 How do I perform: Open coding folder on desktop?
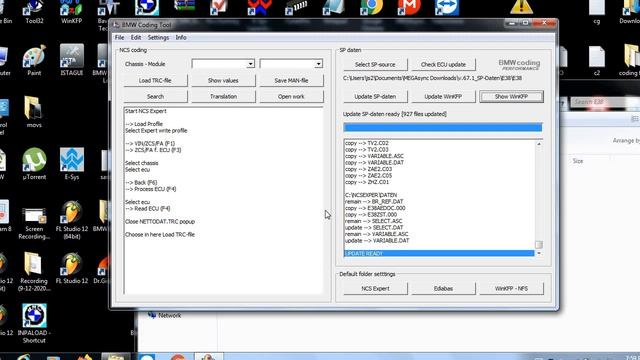(x=631, y=60)
